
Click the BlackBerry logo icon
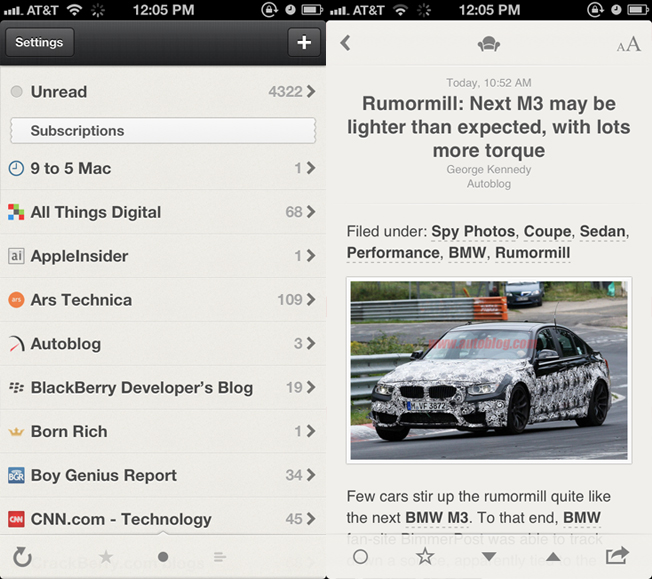coord(16,388)
